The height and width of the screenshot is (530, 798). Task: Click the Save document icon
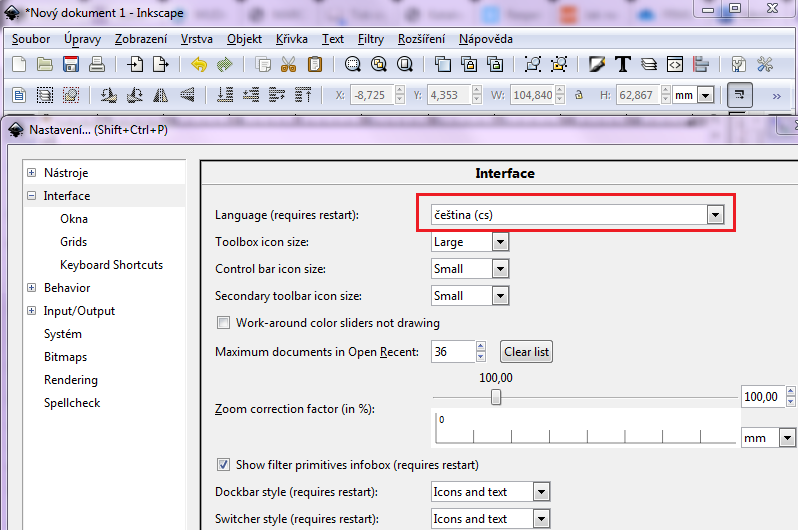coord(71,65)
